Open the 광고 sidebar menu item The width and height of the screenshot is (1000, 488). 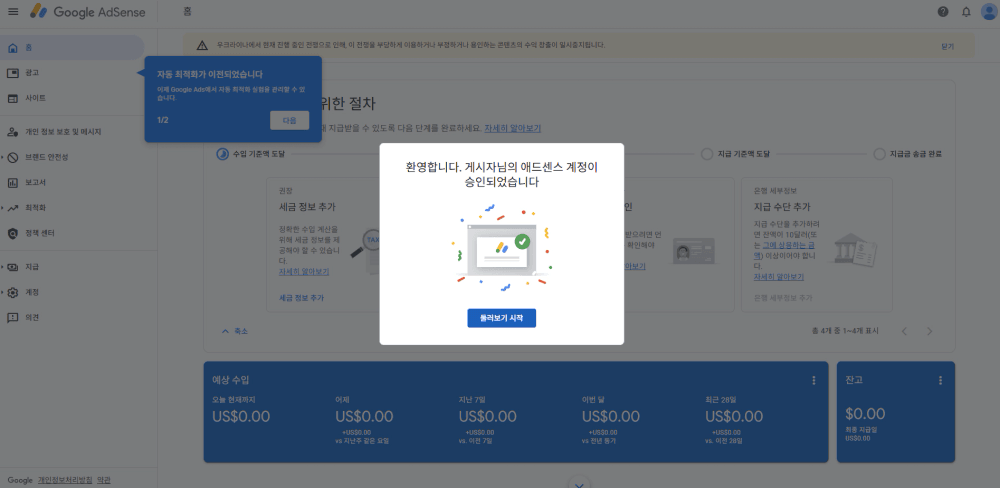72,73
